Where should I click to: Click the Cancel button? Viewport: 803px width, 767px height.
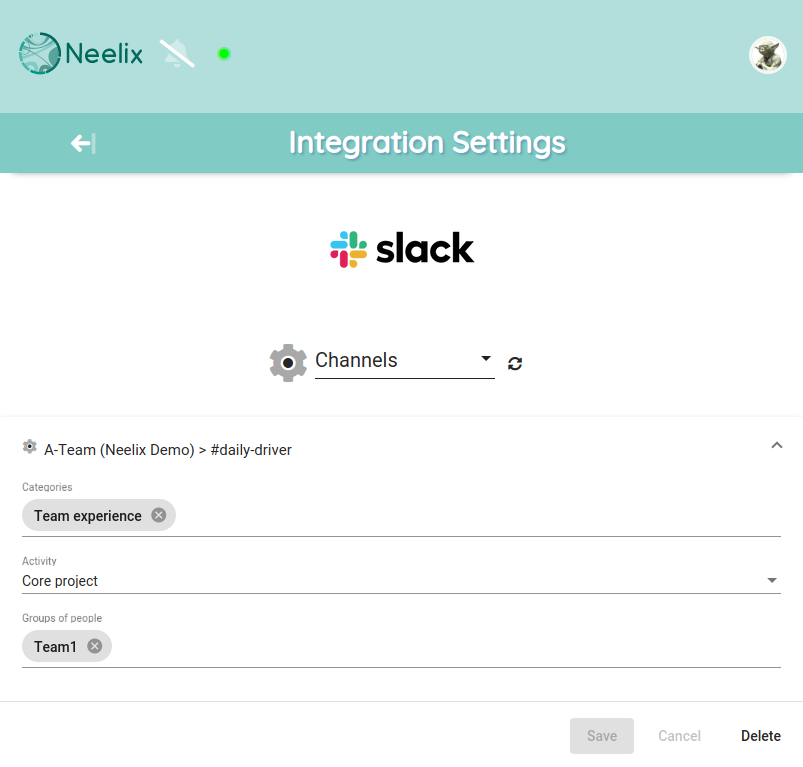tap(679, 736)
